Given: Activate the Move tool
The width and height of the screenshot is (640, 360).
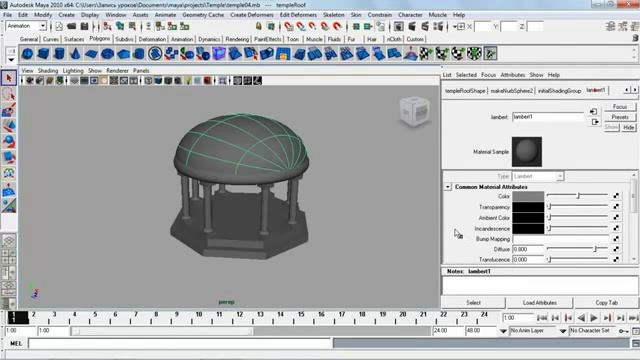Looking at the screenshot, I should [9, 126].
